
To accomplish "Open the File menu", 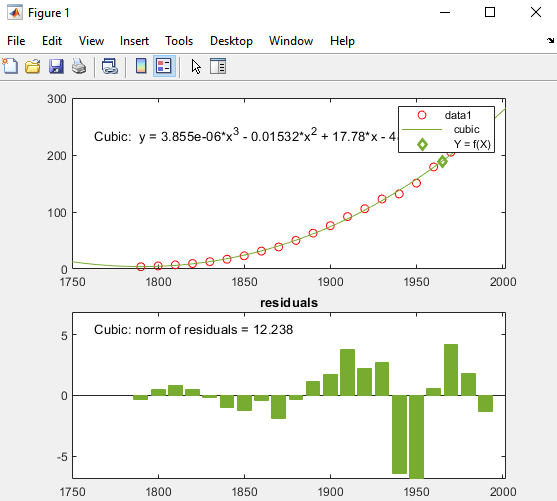I will click(x=16, y=41).
